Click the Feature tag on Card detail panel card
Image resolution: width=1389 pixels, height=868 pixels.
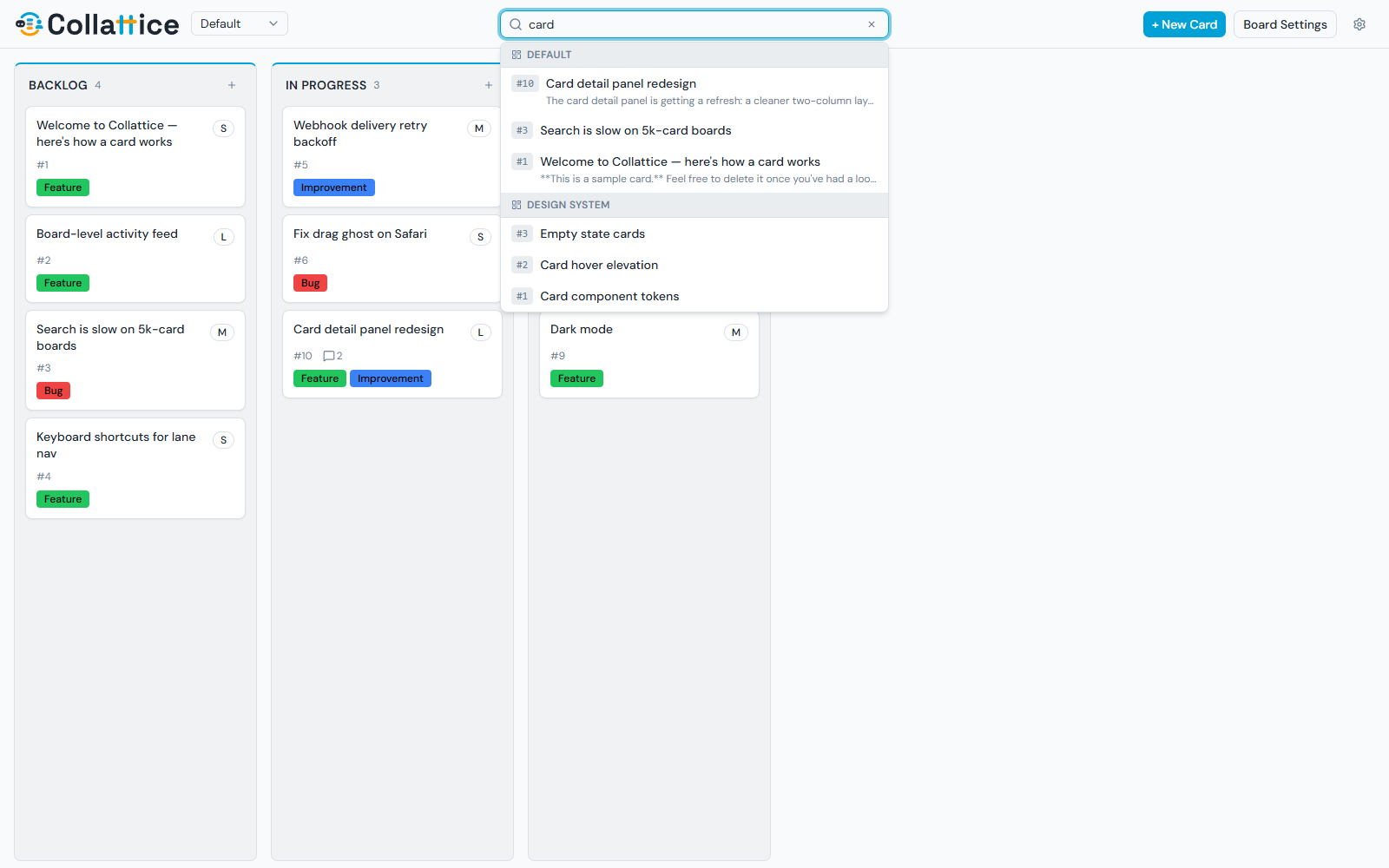[319, 378]
